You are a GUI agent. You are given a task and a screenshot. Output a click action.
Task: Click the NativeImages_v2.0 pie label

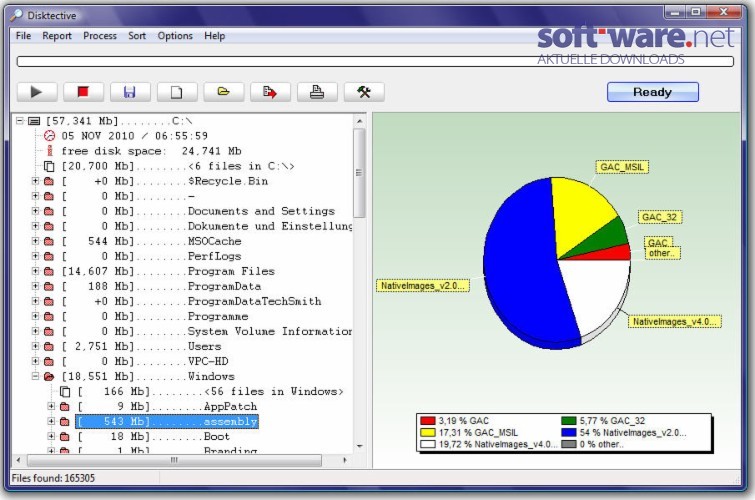(423, 286)
